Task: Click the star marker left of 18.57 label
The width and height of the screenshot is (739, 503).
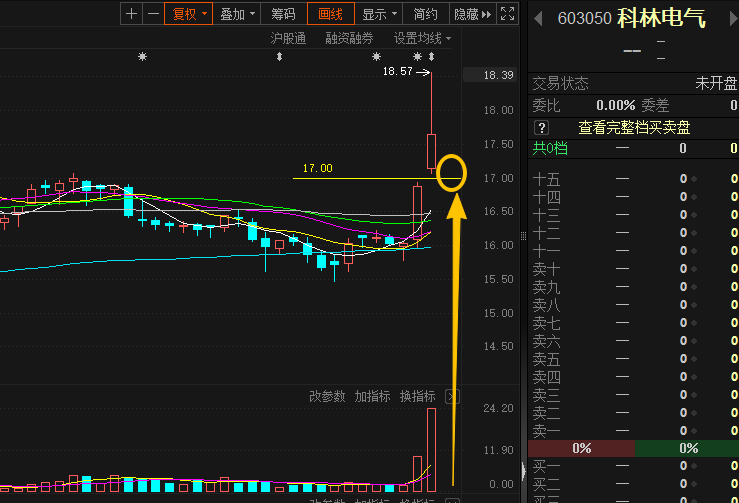Action: [376, 57]
